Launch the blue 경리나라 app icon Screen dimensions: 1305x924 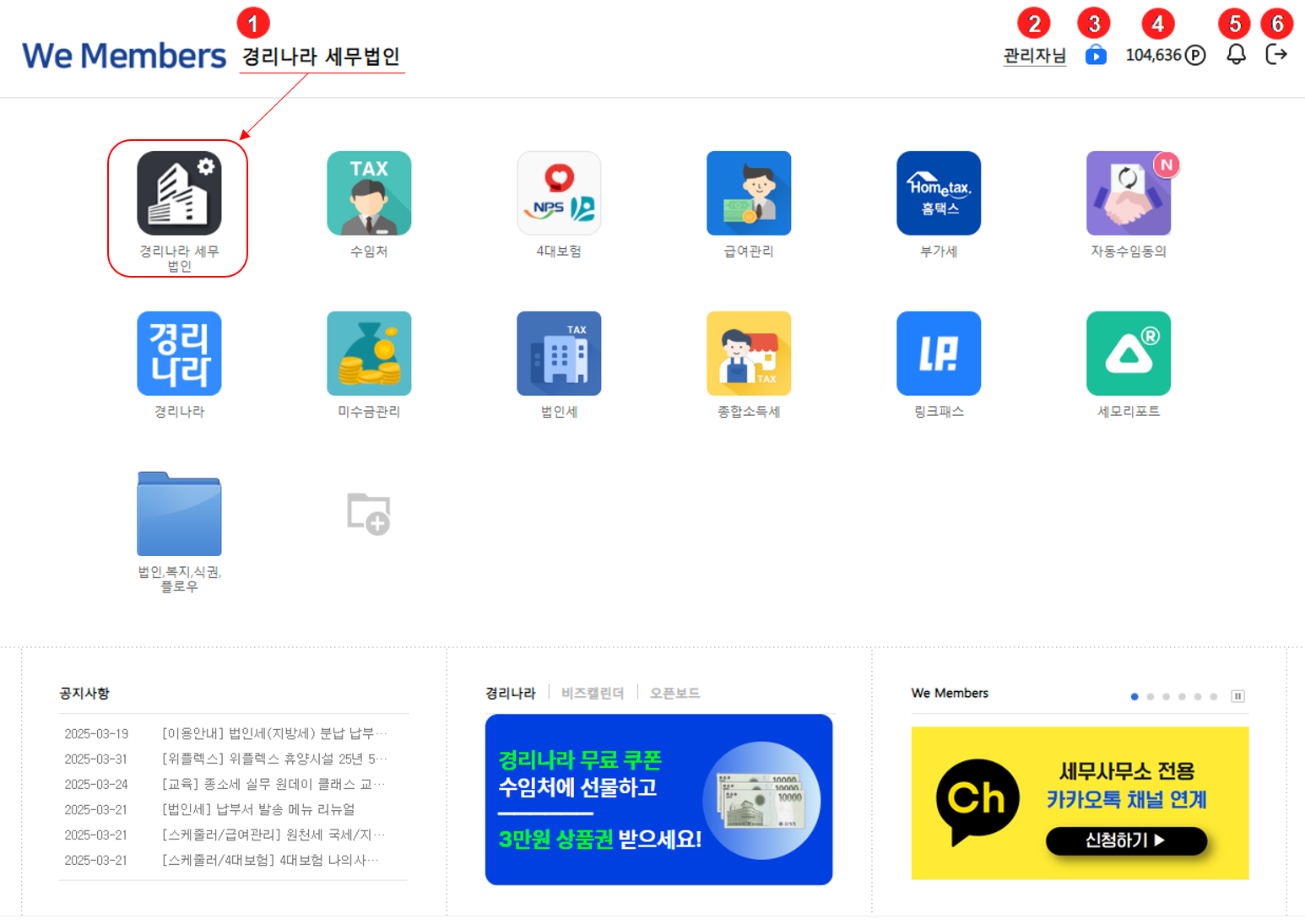[x=179, y=354]
